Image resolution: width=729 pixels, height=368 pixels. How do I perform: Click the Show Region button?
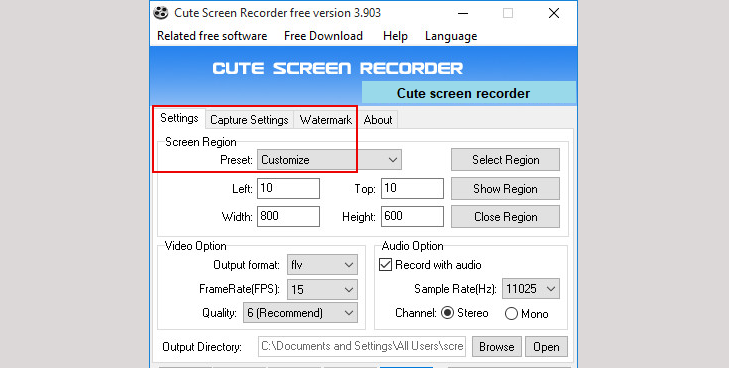pos(505,189)
